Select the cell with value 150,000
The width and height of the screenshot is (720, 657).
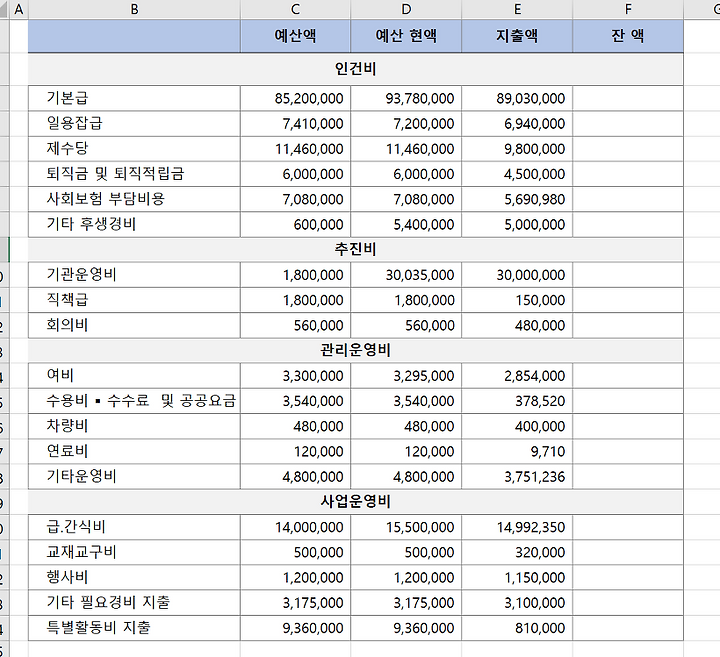point(518,300)
